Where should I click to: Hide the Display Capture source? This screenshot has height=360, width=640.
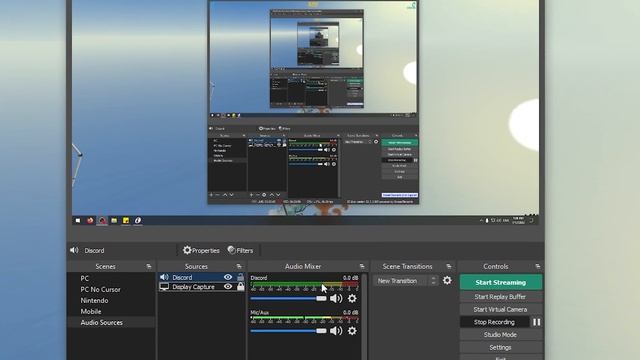click(228, 287)
